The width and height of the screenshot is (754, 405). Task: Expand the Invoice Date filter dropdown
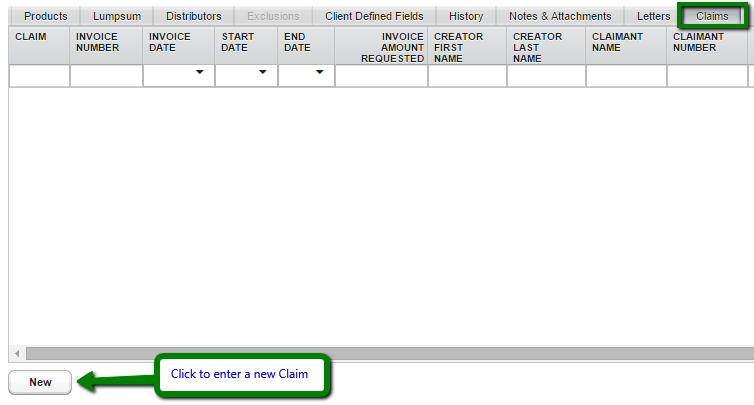(200, 73)
